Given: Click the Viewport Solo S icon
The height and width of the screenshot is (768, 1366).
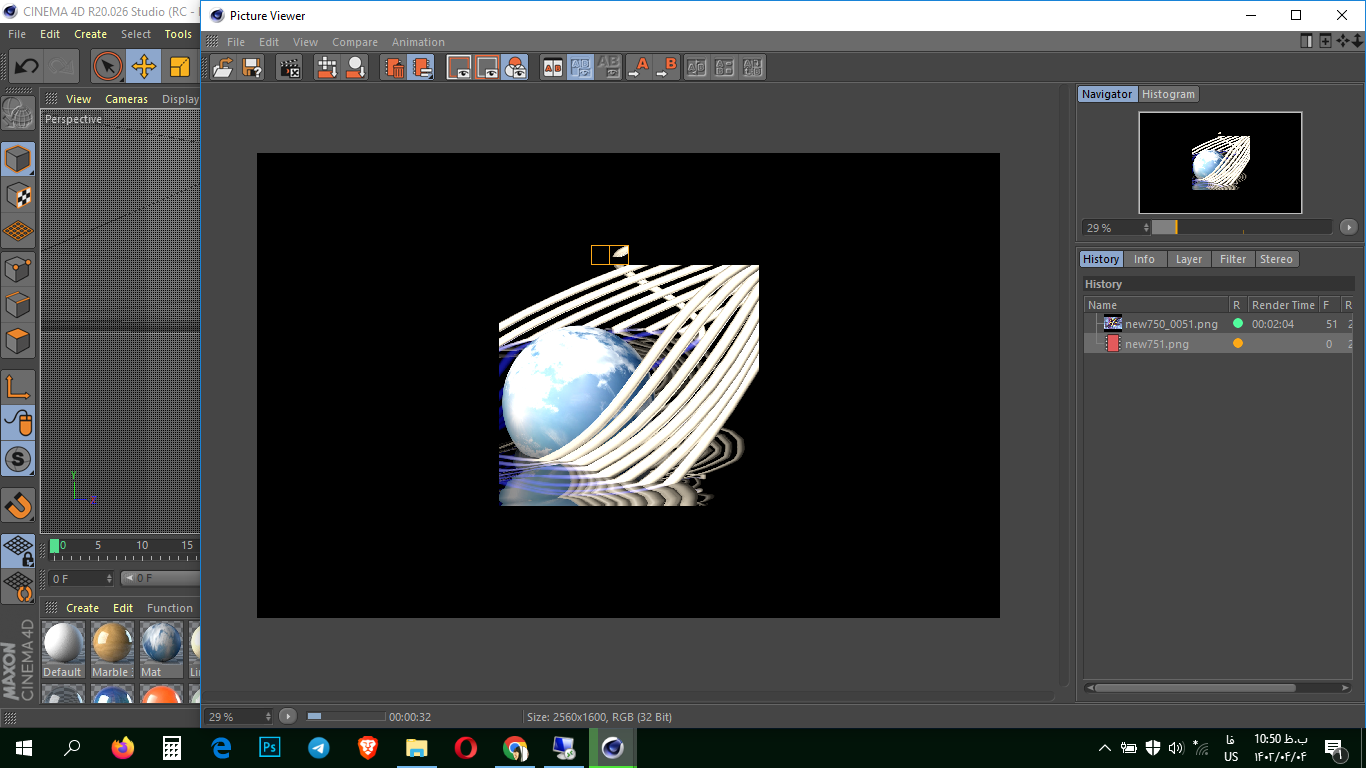Looking at the screenshot, I should (x=18, y=460).
